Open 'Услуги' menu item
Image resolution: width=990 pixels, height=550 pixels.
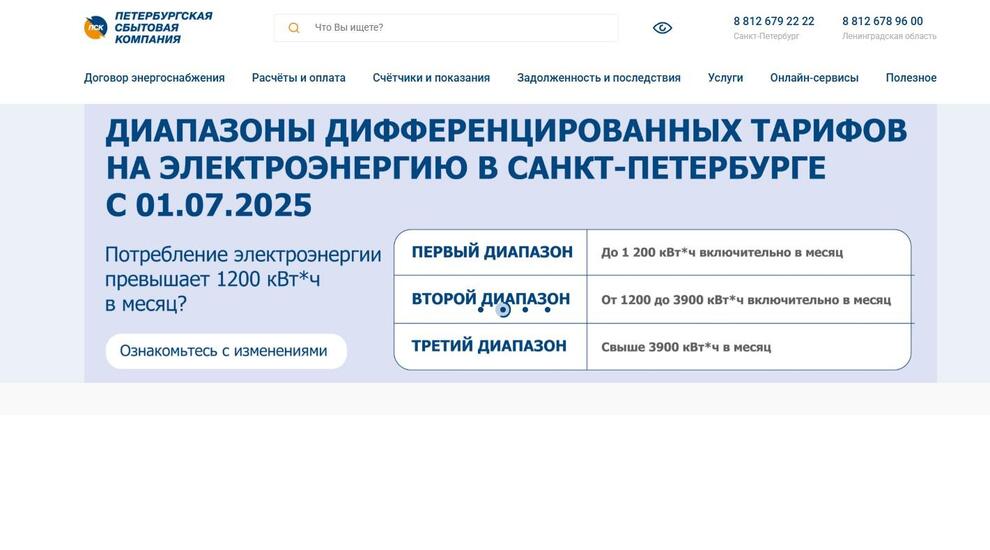pyautogui.click(x=725, y=78)
